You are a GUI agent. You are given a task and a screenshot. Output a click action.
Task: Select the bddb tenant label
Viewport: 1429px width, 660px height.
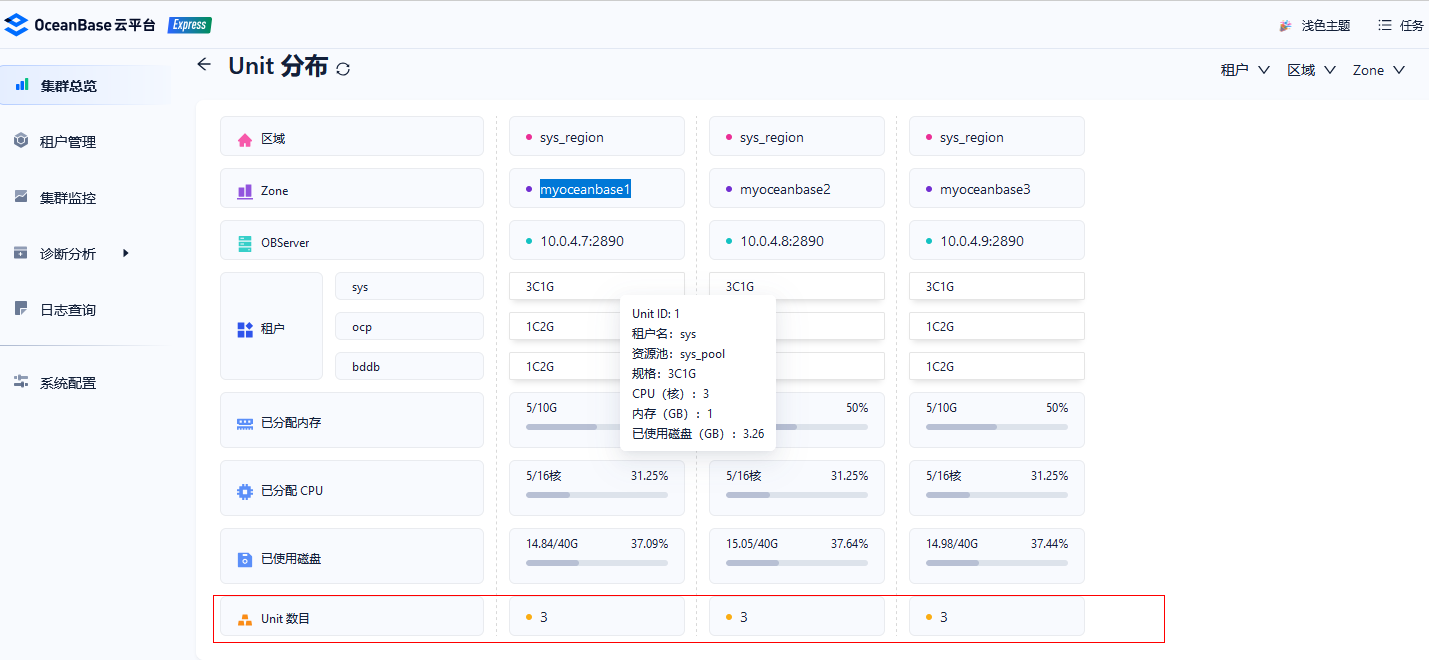coord(409,367)
